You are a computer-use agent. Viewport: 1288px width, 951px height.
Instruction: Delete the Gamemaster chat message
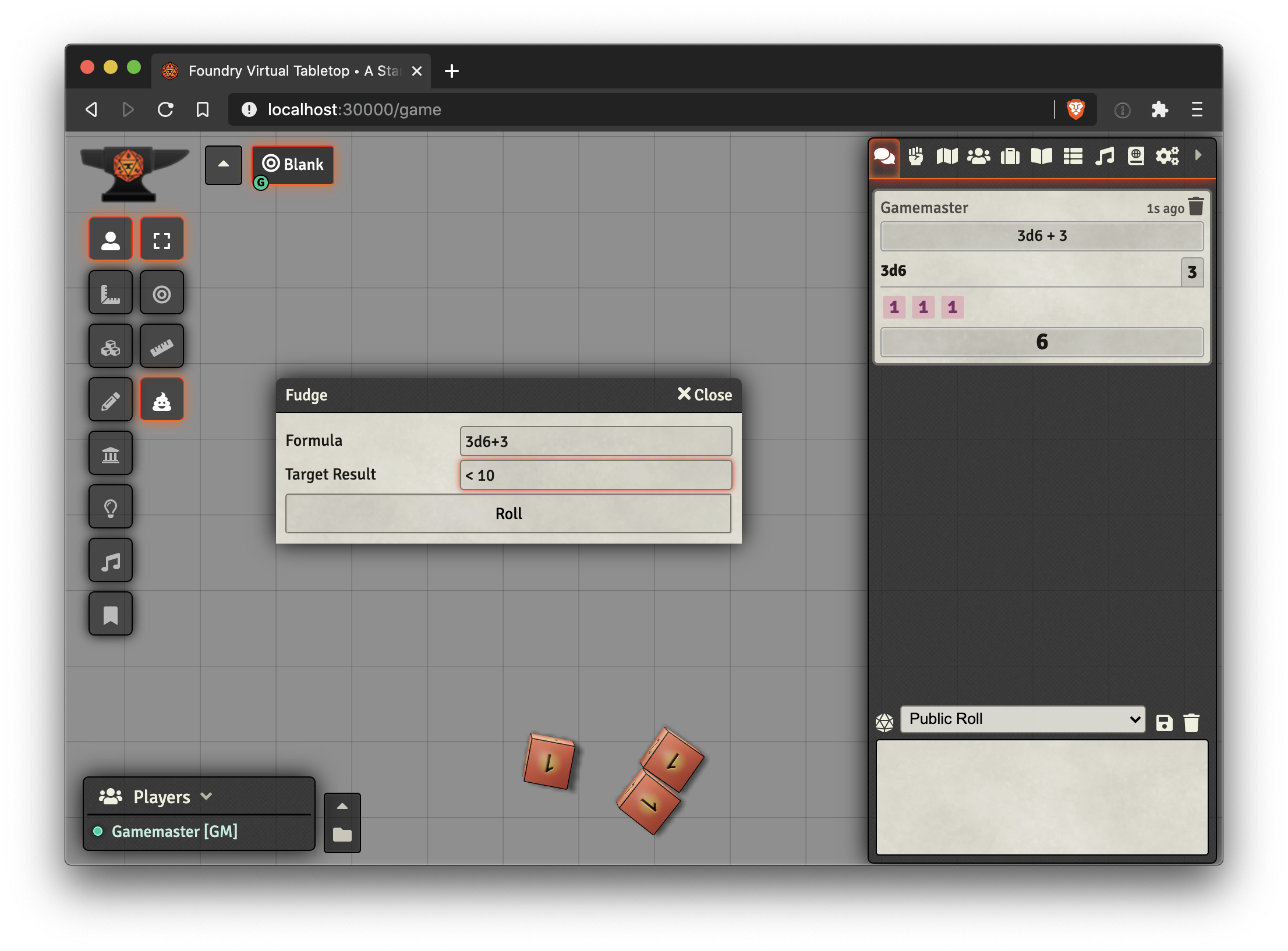1196,207
